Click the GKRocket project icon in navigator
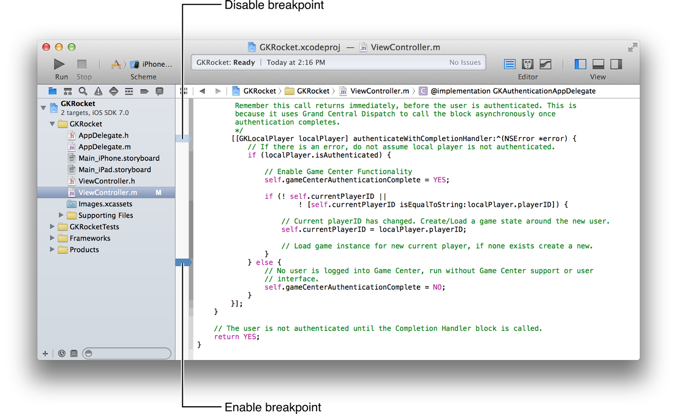The height and width of the screenshot is (414, 677). click(x=54, y=107)
